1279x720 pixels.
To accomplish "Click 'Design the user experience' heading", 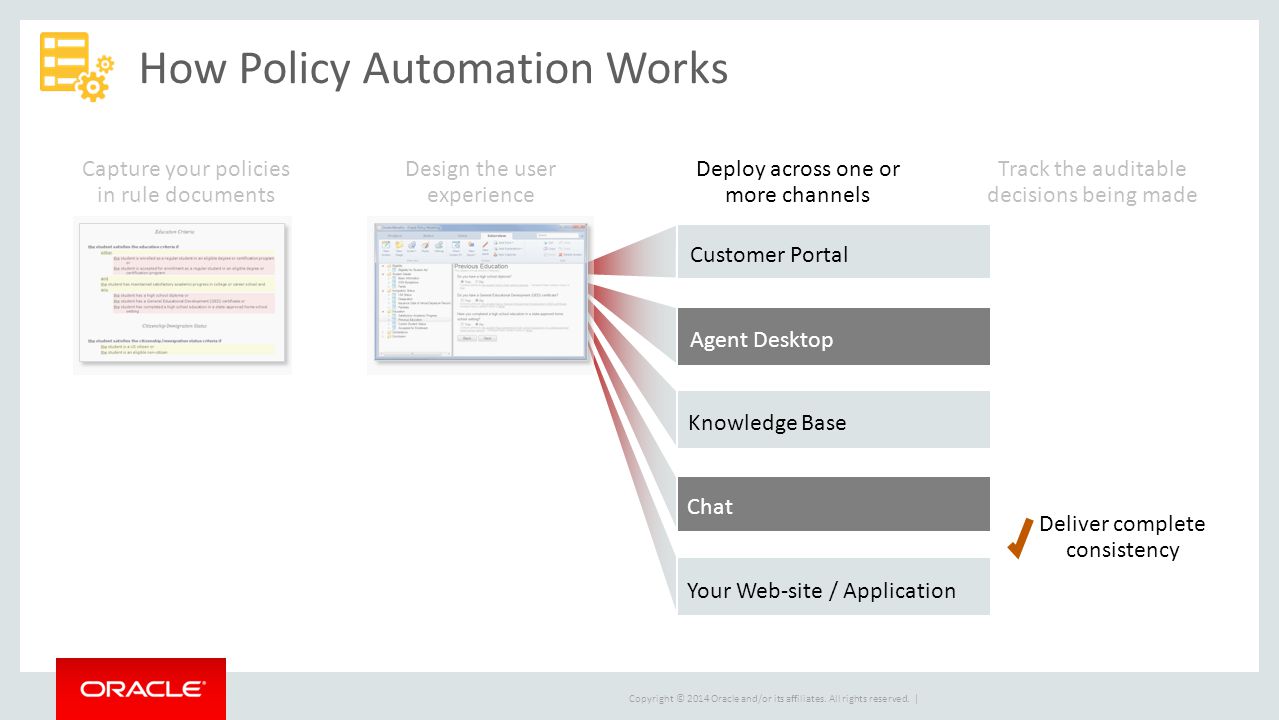I will pos(481,181).
